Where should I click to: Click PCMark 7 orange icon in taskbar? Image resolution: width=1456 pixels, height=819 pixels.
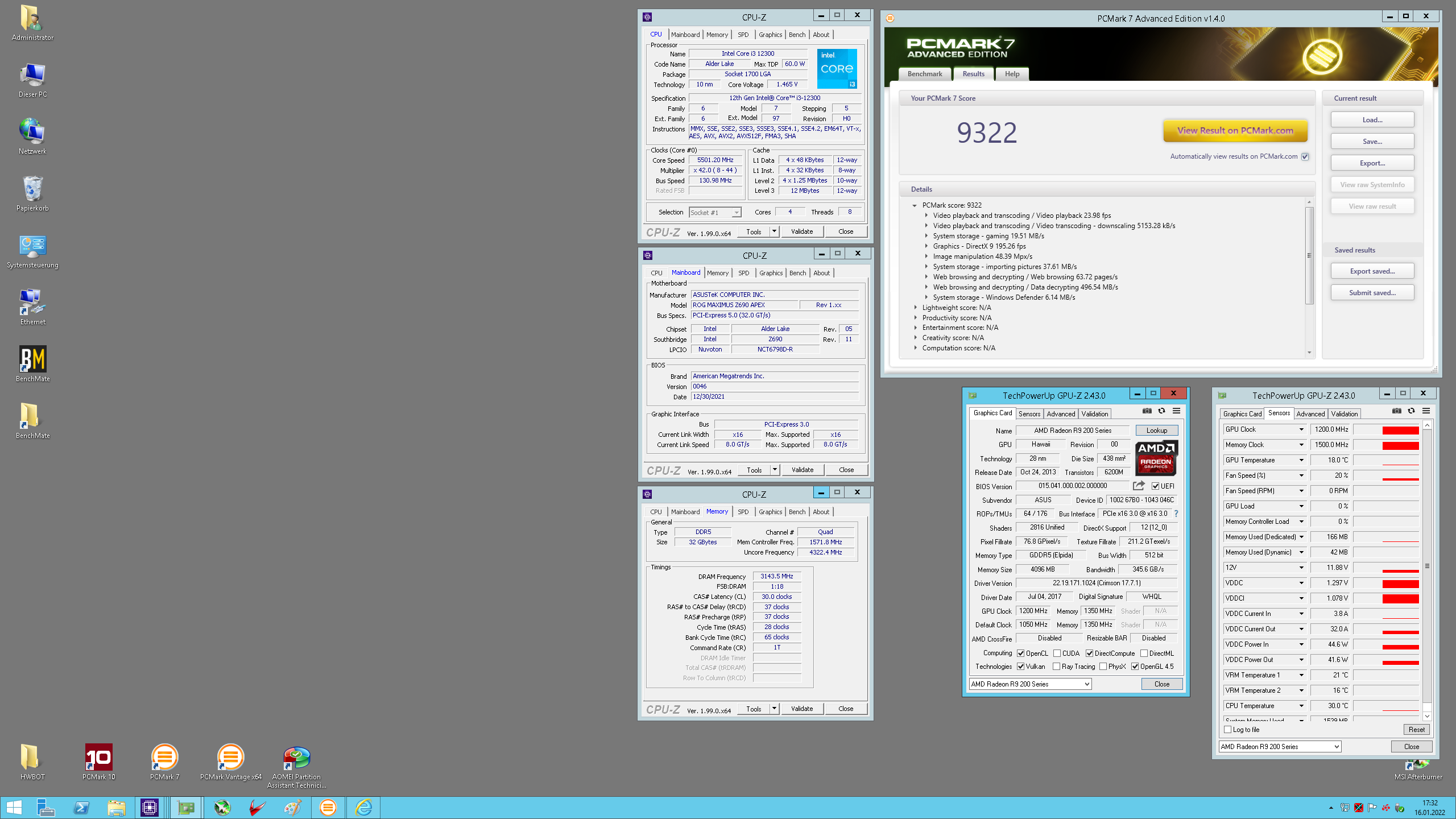click(x=328, y=807)
